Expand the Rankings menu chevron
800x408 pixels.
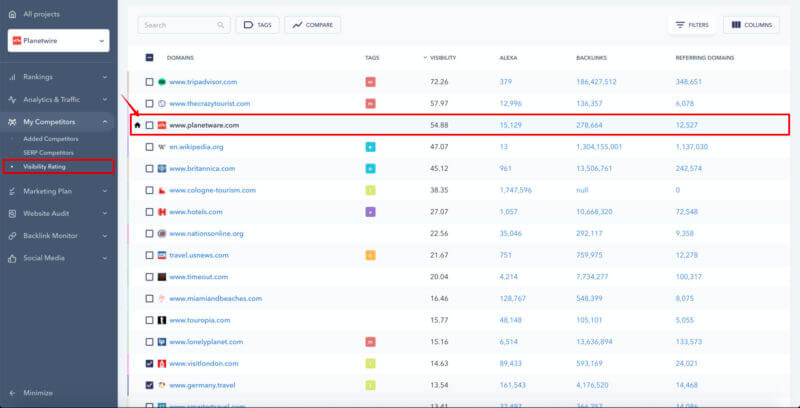tap(105, 77)
